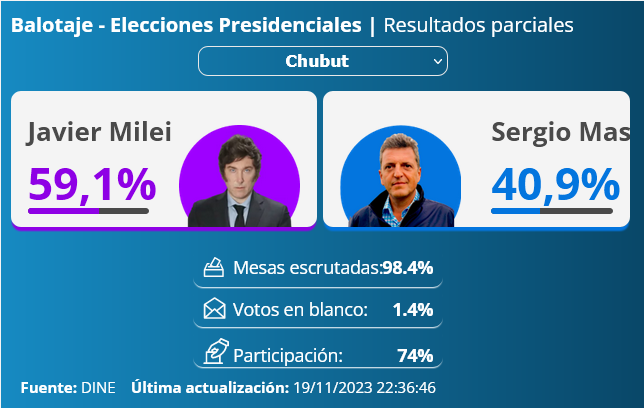
Task: Click the Última actualización timestamp
Action: [283, 387]
